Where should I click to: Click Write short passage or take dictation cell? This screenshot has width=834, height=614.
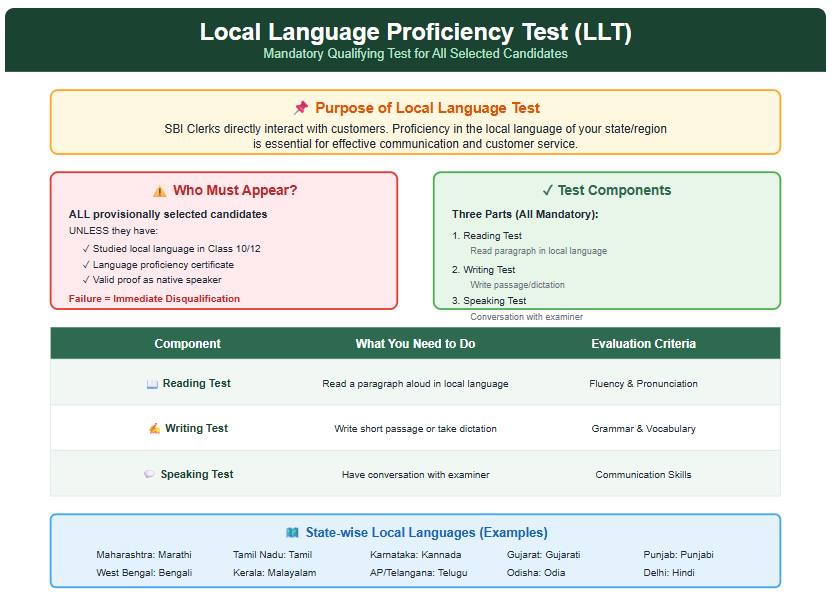coord(415,429)
